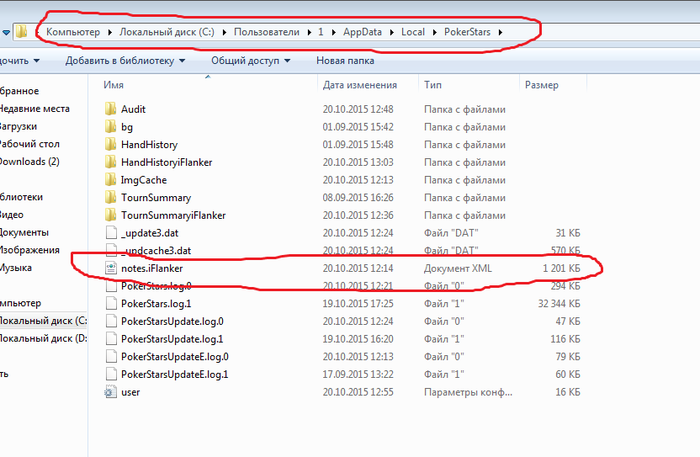700x457 pixels.
Task: Expand breadcrumb arrow after Компьютер
Action: 110,32
